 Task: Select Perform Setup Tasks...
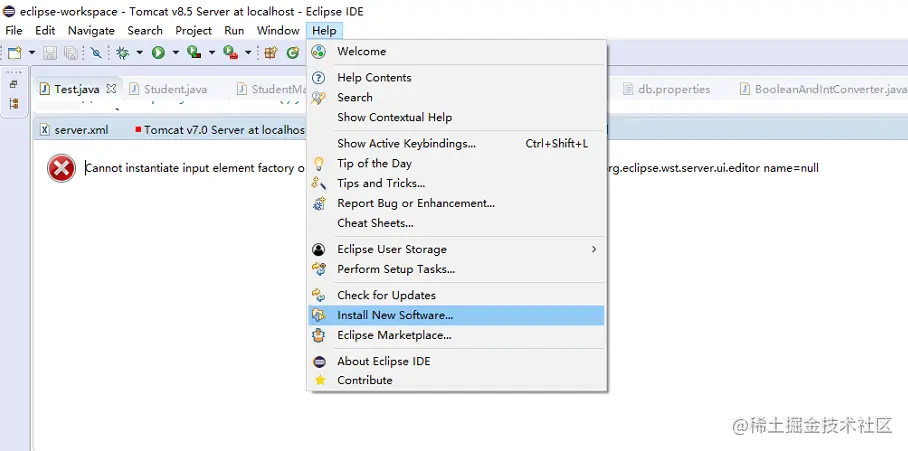456,269
